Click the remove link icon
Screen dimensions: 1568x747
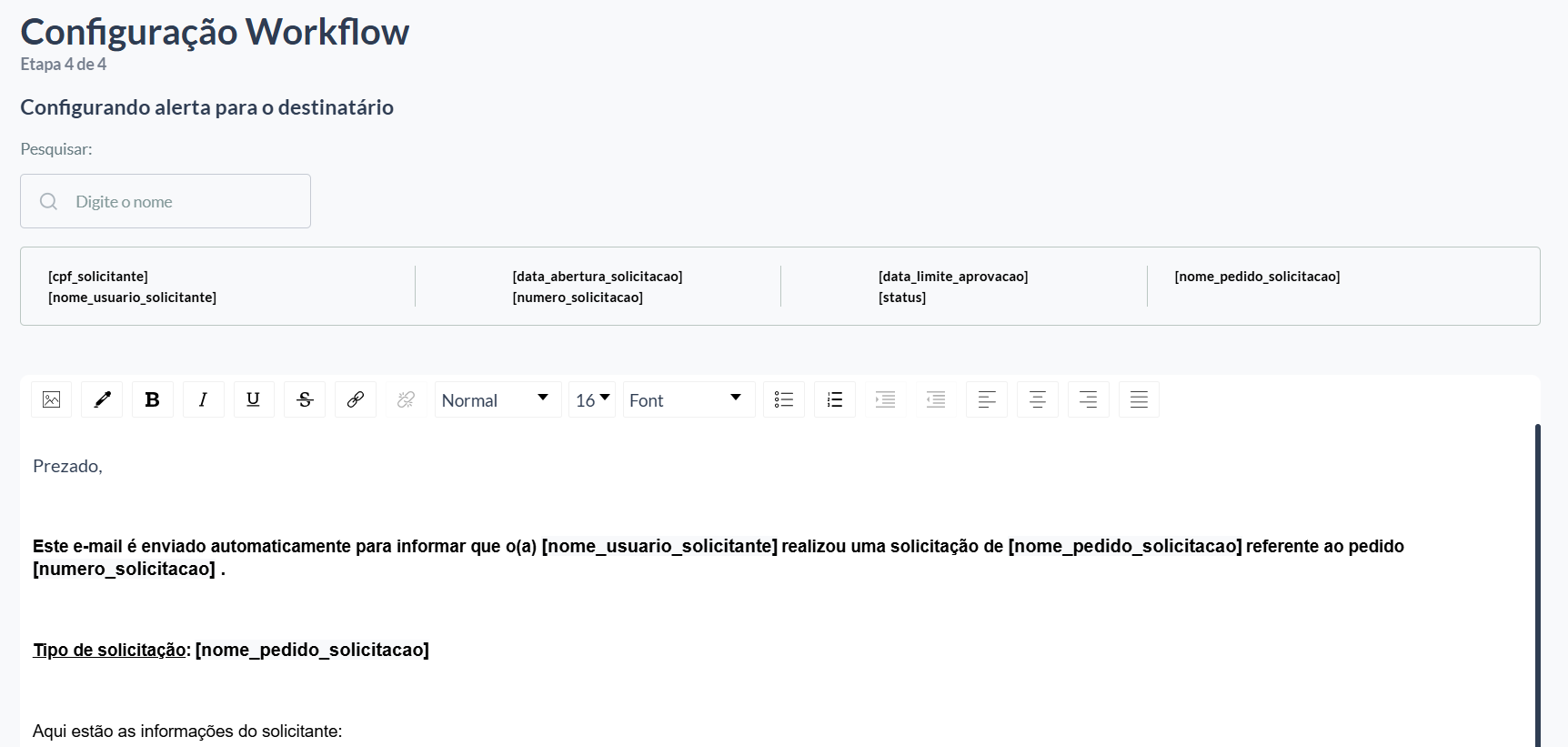point(407,399)
